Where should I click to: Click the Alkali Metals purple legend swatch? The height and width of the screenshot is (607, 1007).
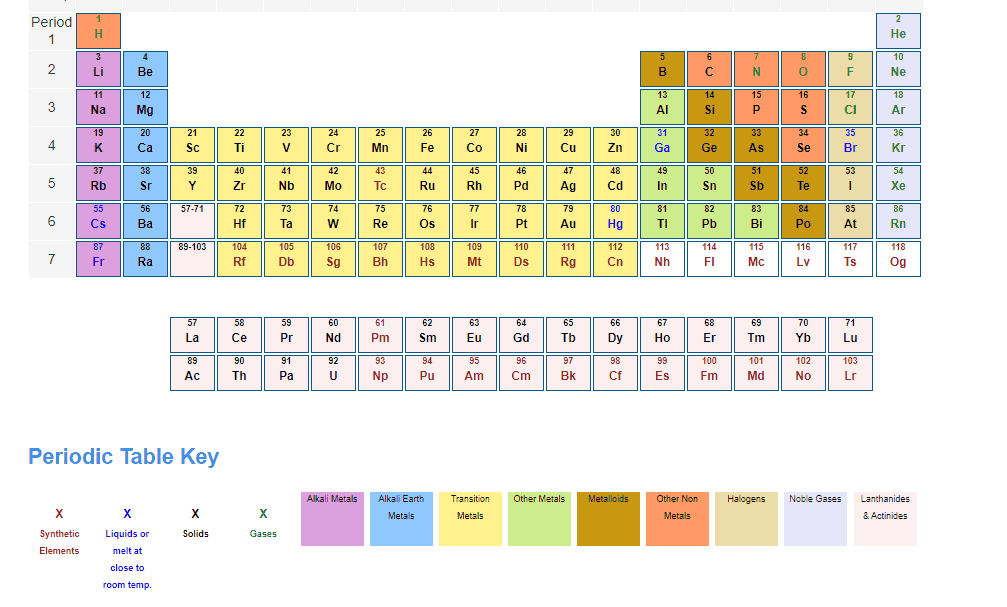(332, 519)
